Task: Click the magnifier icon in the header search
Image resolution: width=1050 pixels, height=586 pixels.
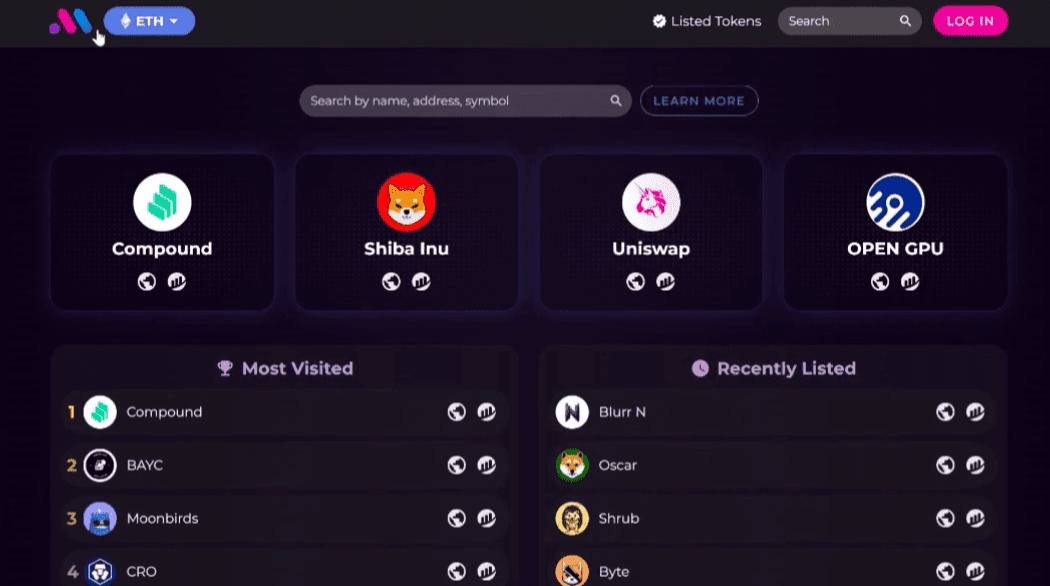Action: coord(905,21)
